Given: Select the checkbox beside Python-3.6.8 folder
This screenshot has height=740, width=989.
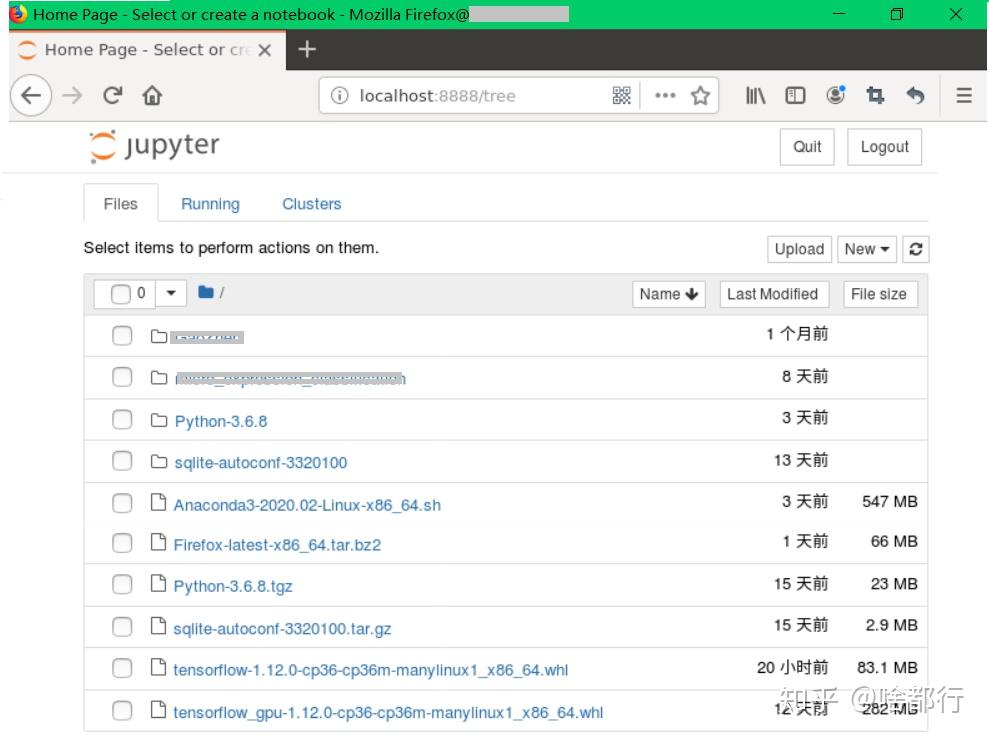Looking at the screenshot, I should coord(122,419).
